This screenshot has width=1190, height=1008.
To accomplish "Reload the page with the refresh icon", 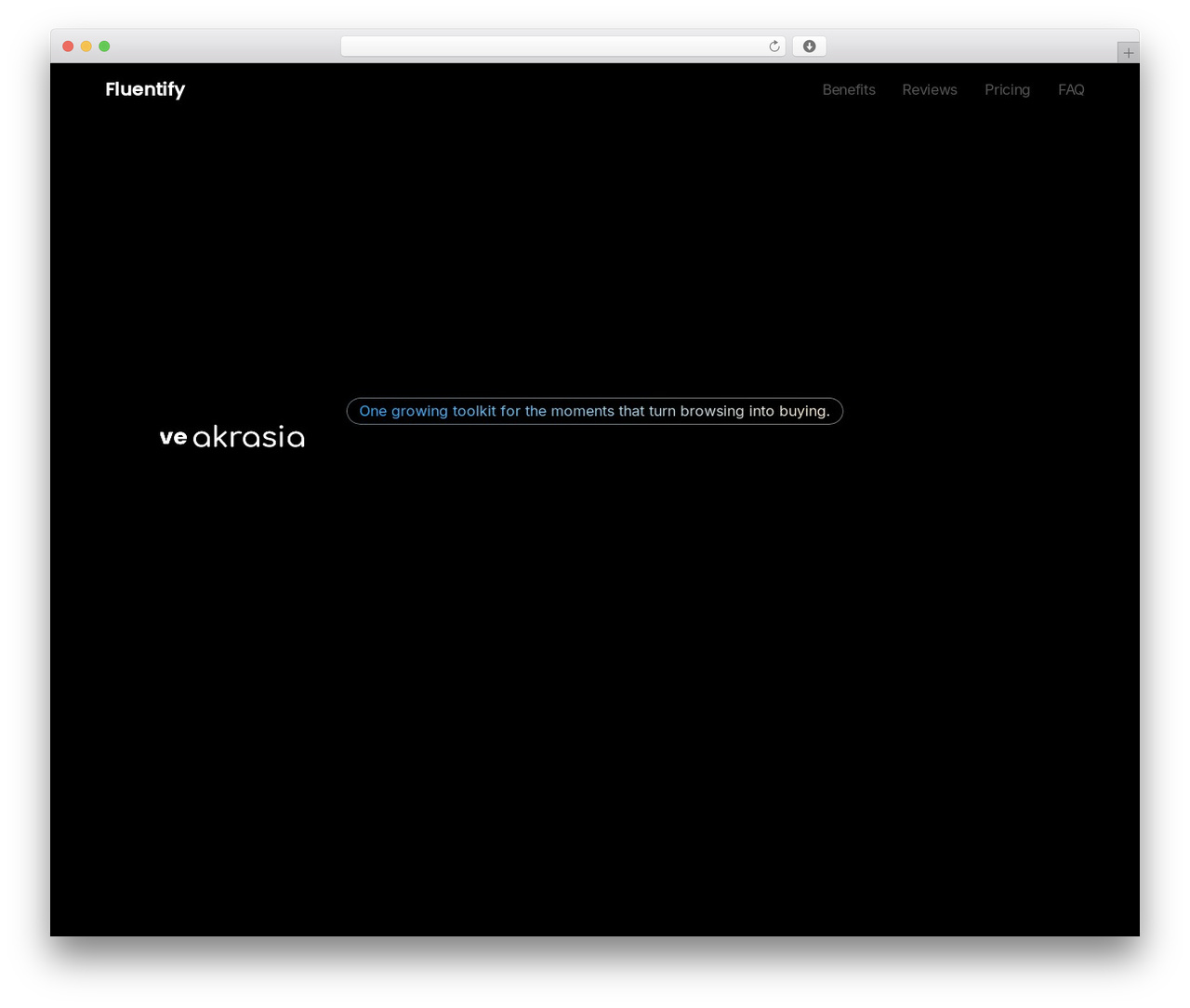I will 774,46.
